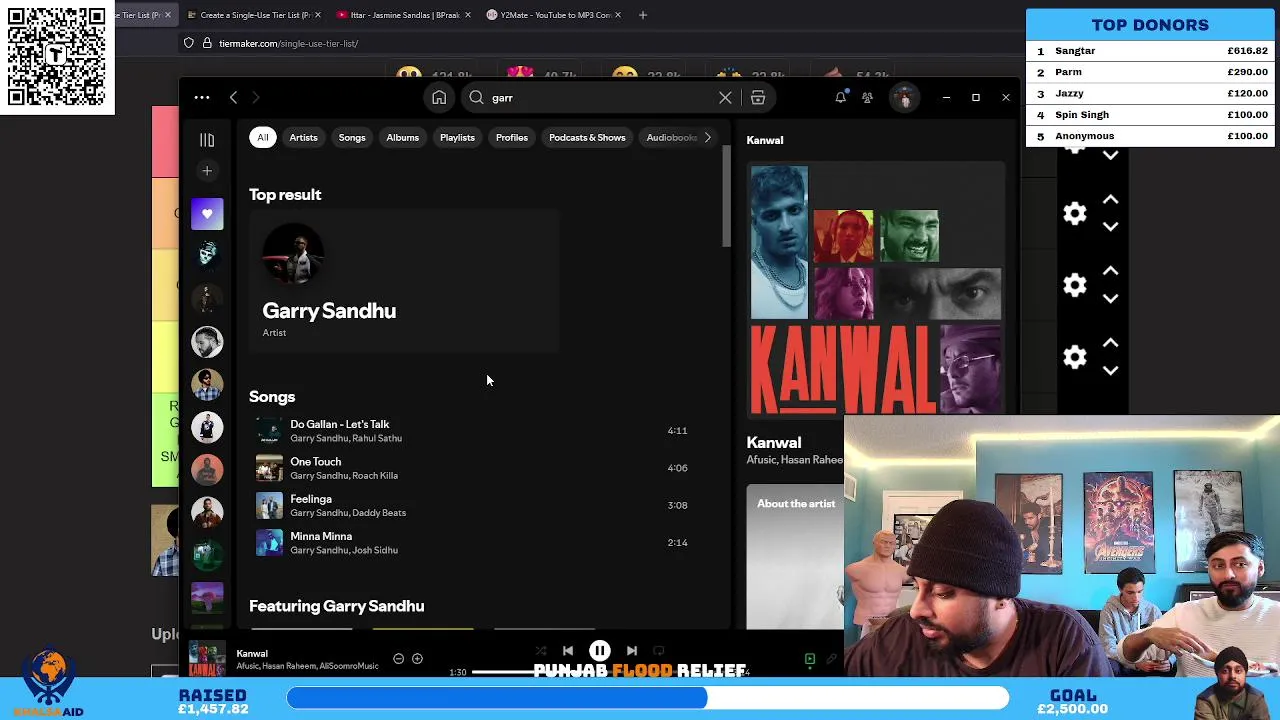Viewport: 1280px width, 720px height.
Task: Collapse Your Library sidebar
Action: tap(207, 140)
